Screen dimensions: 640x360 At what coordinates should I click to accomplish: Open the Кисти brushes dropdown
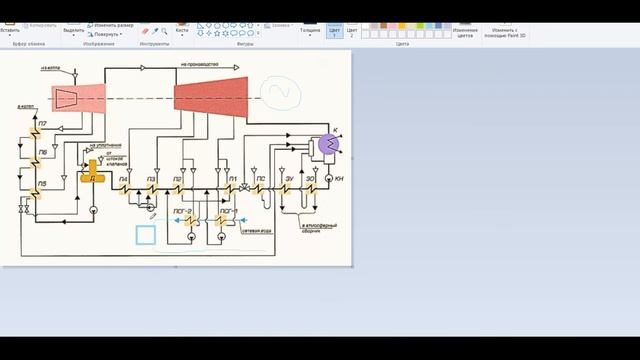(x=182, y=32)
